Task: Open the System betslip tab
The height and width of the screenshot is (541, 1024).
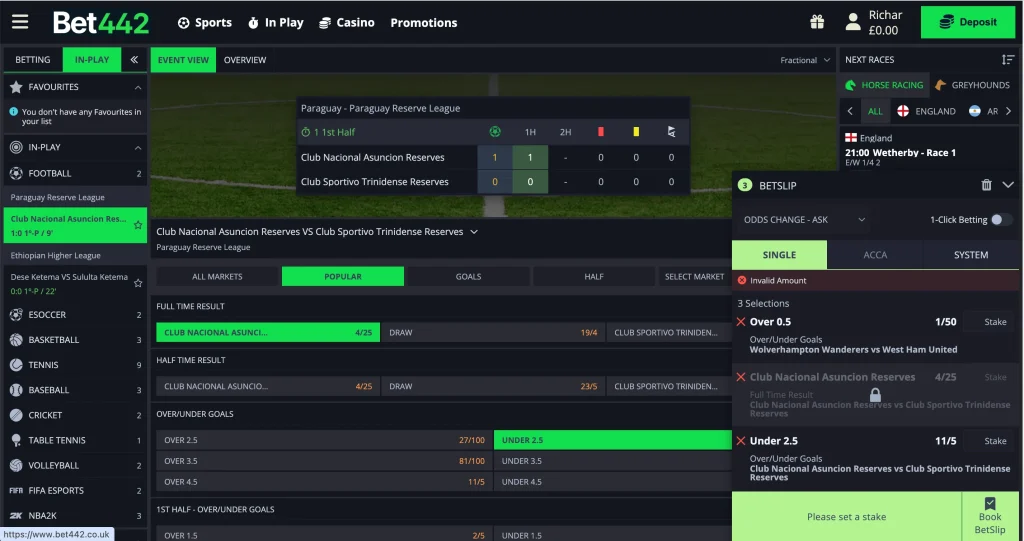Action: click(x=971, y=255)
